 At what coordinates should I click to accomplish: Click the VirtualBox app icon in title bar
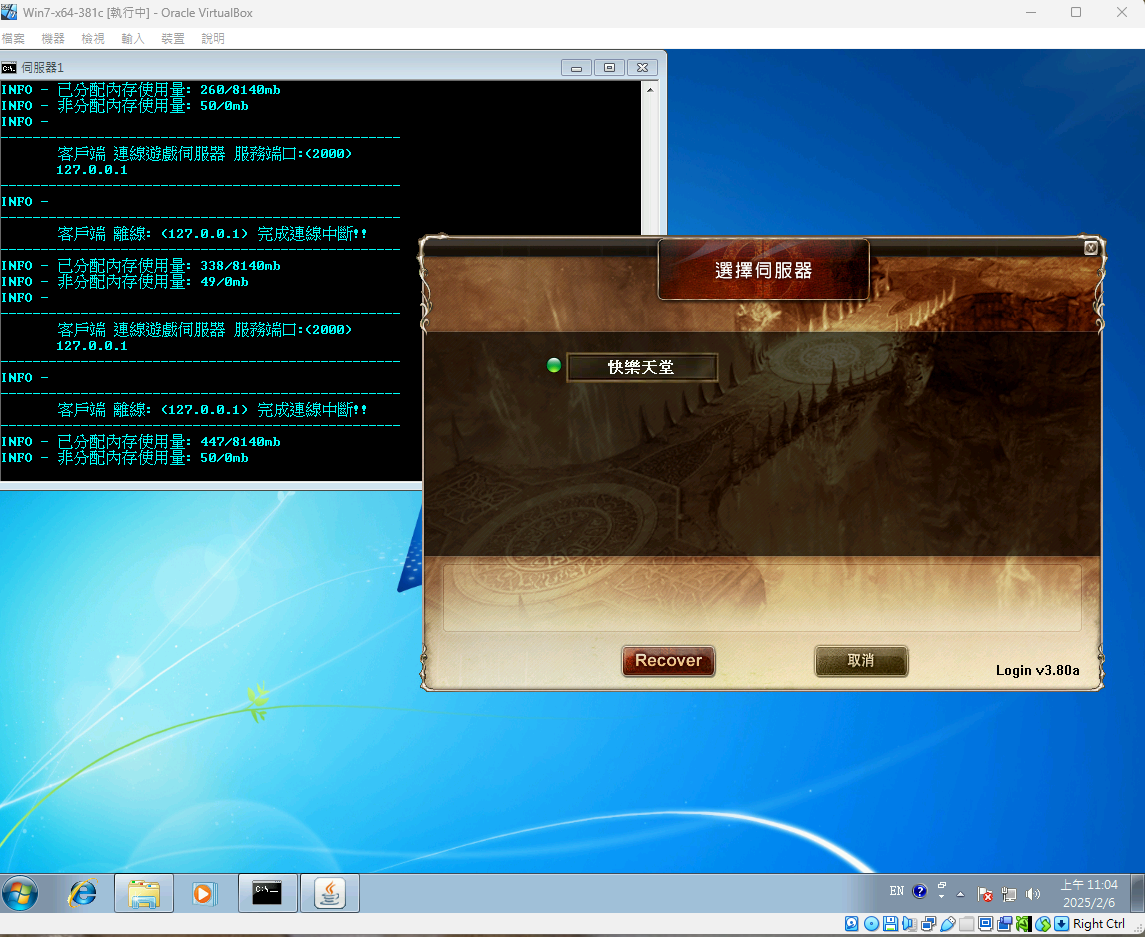(x=9, y=12)
